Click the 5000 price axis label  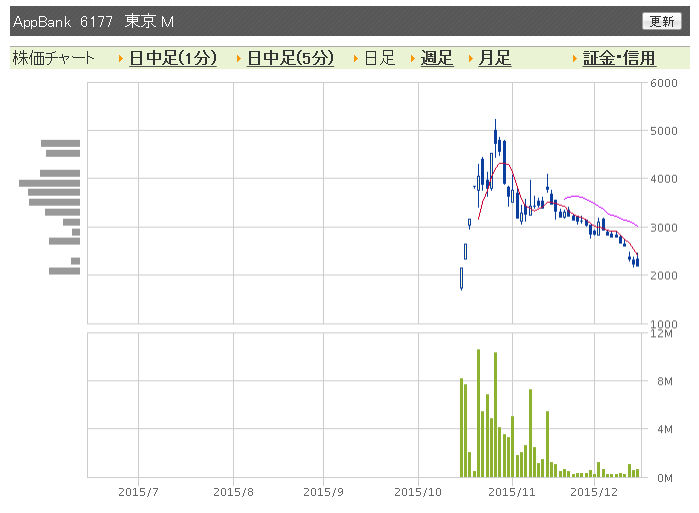pos(663,131)
